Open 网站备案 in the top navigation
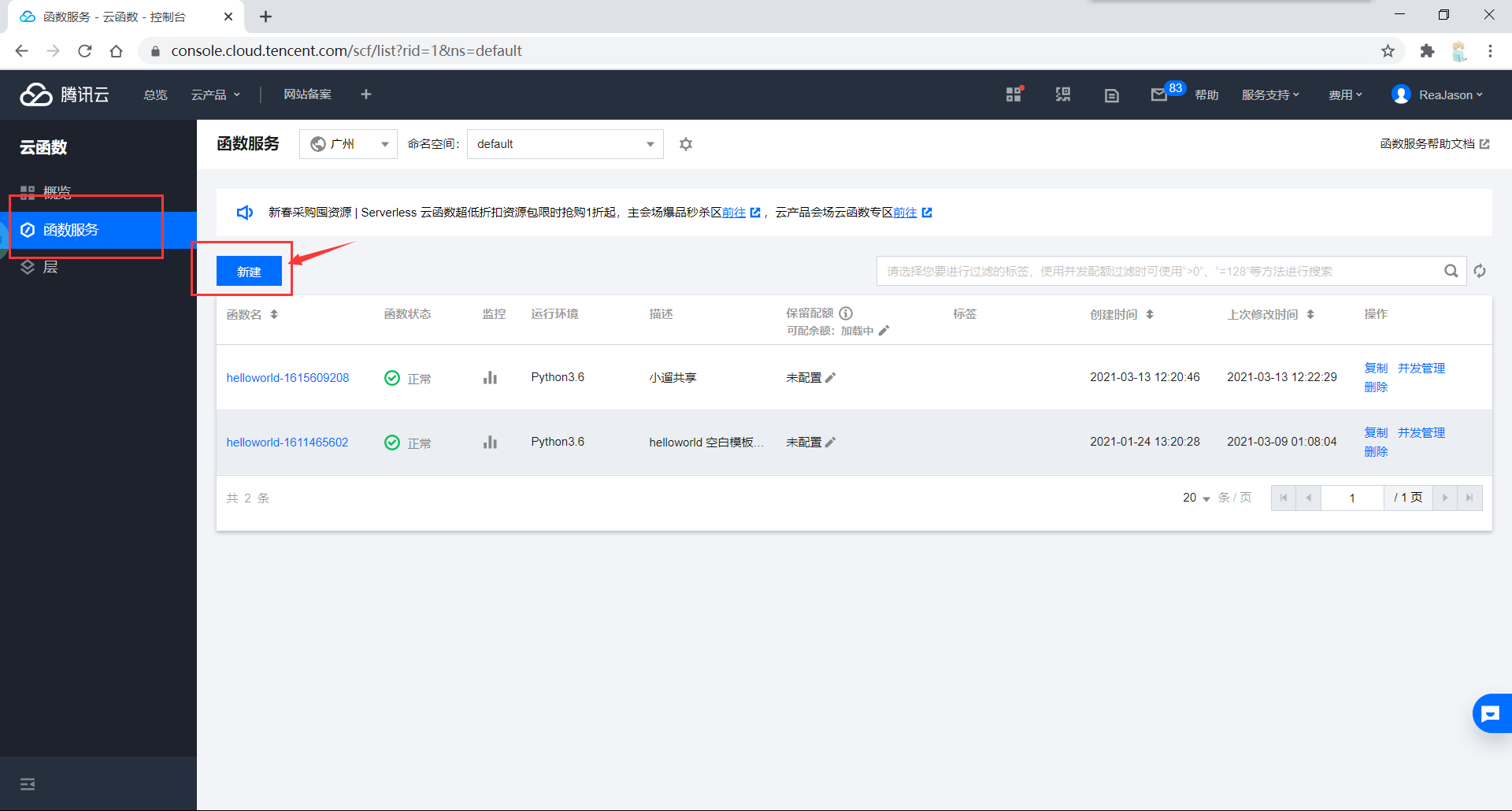The image size is (1512, 811). click(x=307, y=94)
